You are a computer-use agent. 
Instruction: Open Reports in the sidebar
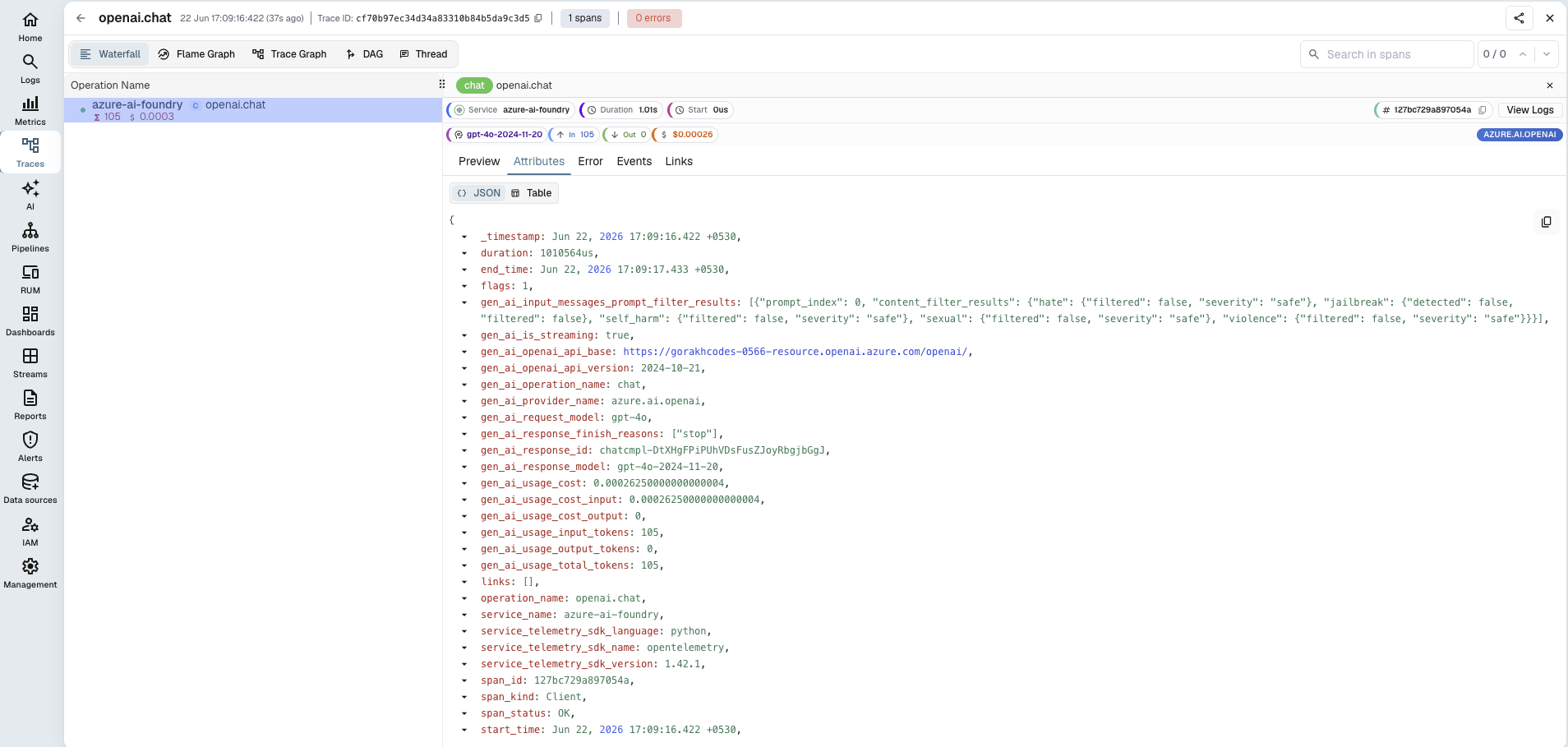click(x=30, y=404)
